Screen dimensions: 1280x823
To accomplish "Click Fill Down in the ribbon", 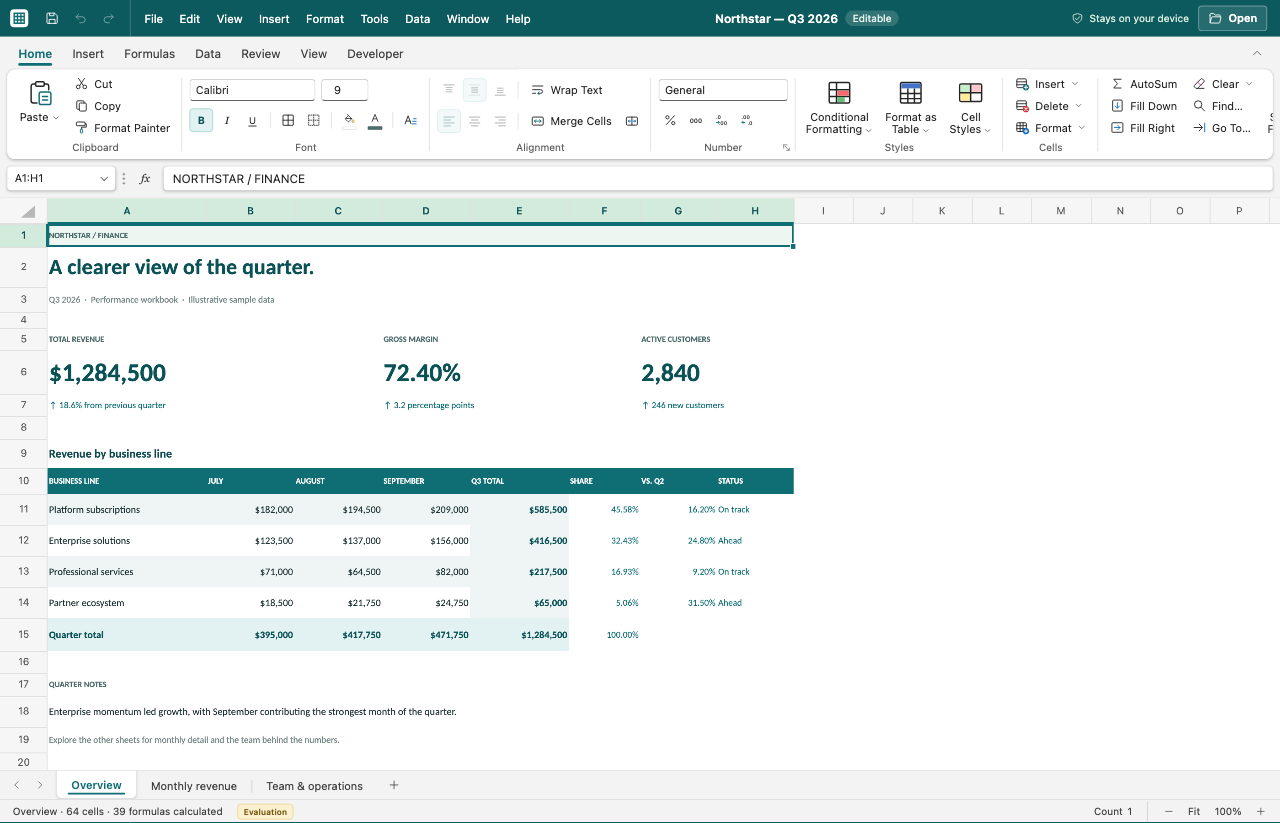I will point(1144,106).
